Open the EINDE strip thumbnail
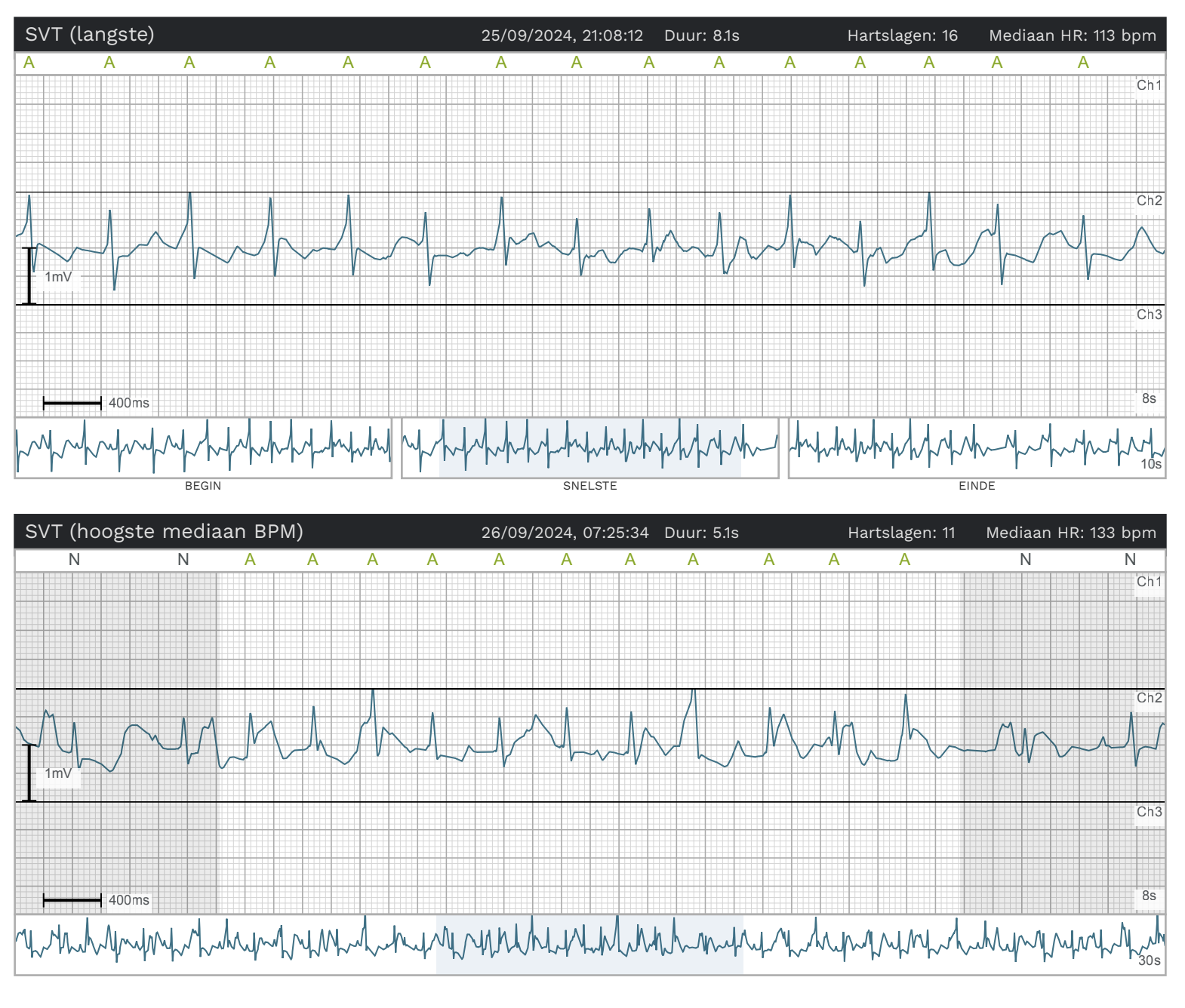The image size is (1185, 1008). point(977,447)
